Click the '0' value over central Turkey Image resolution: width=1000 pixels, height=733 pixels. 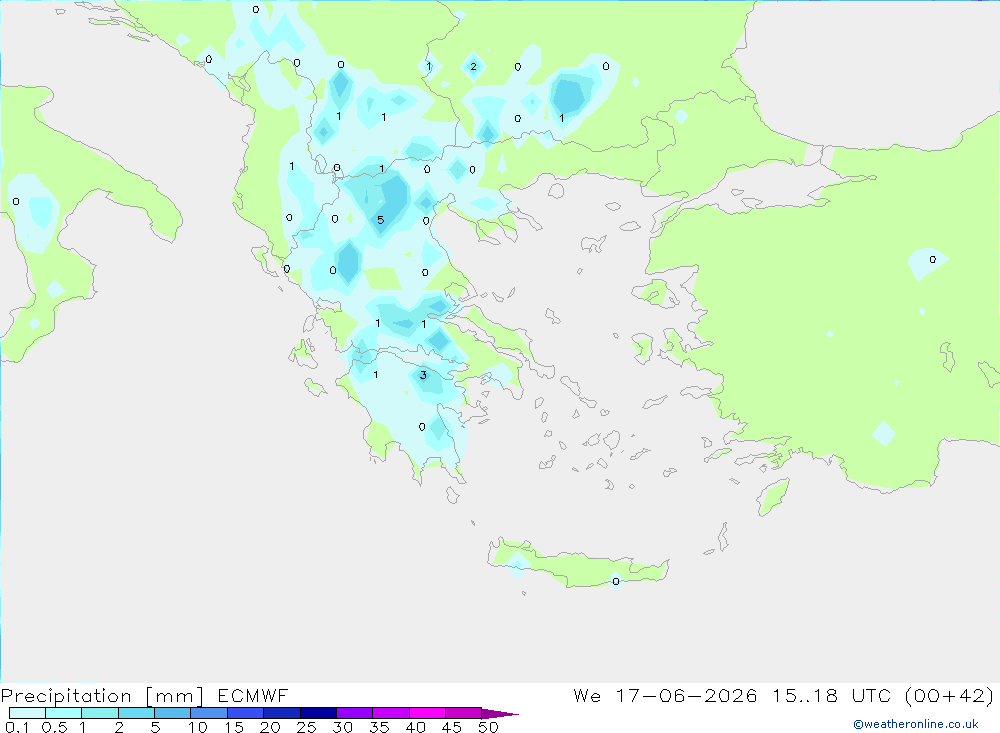pyautogui.click(x=932, y=260)
